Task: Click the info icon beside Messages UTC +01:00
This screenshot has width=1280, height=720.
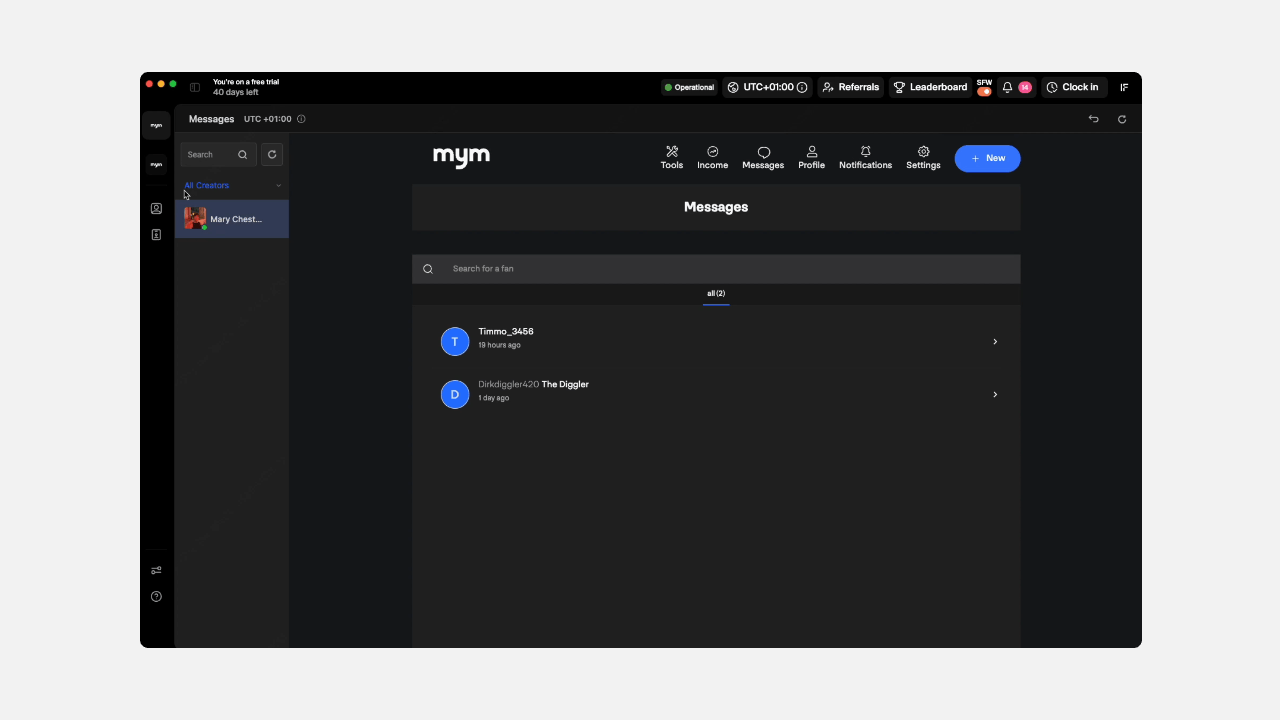Action: (x=301, y=119)
